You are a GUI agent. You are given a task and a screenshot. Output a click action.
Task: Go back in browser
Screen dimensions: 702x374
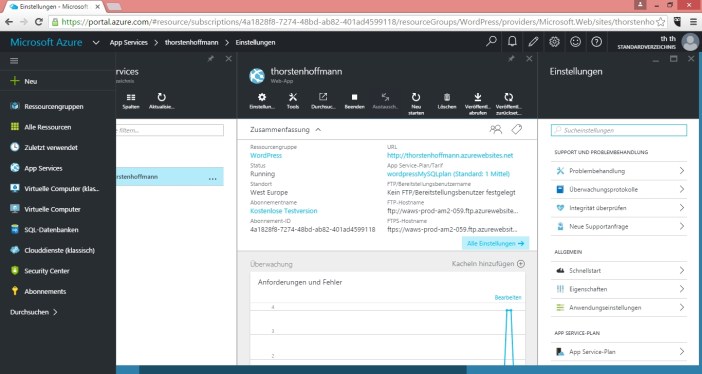point(9,21)
